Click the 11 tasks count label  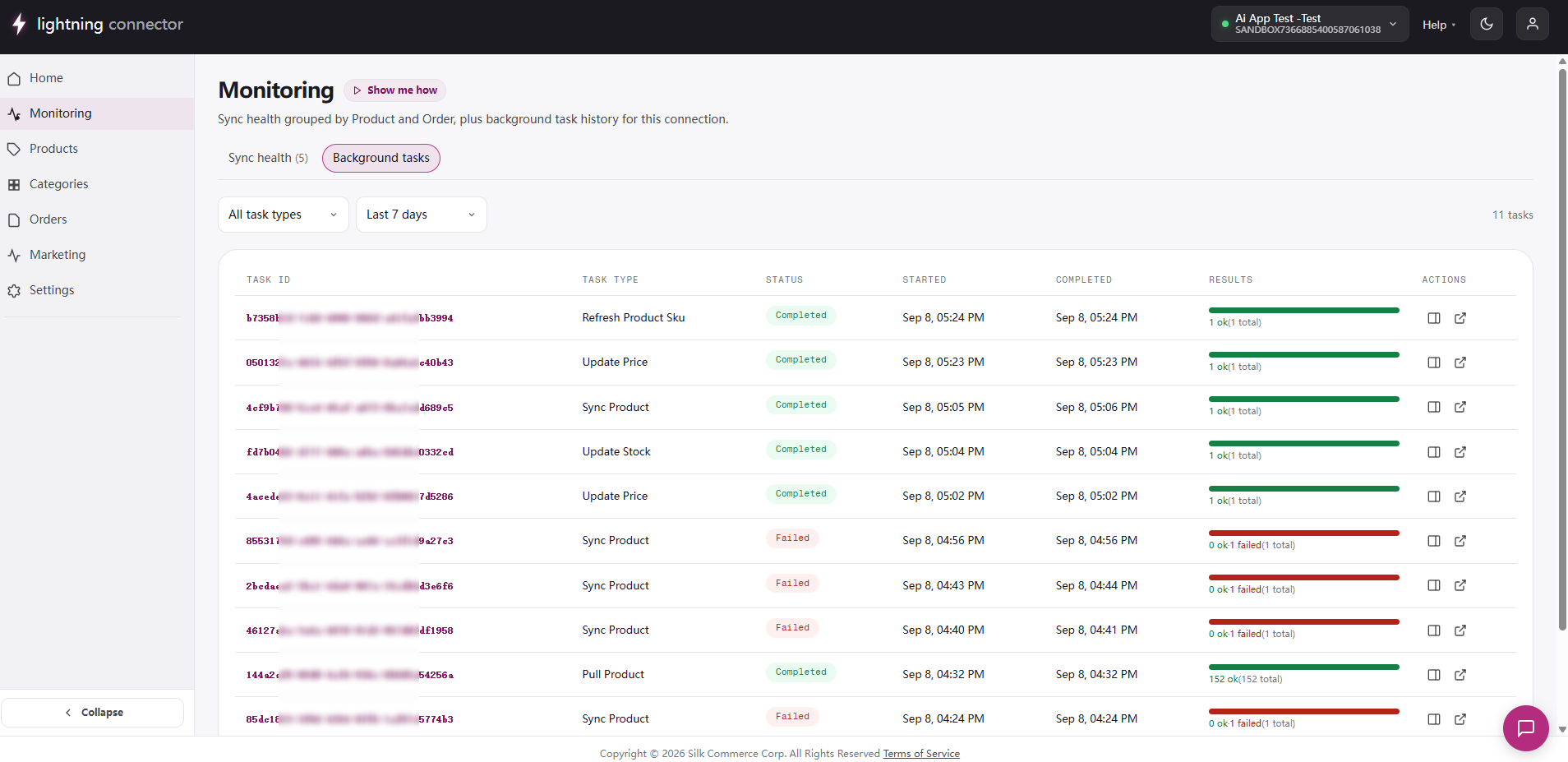tap(1513, 215)
